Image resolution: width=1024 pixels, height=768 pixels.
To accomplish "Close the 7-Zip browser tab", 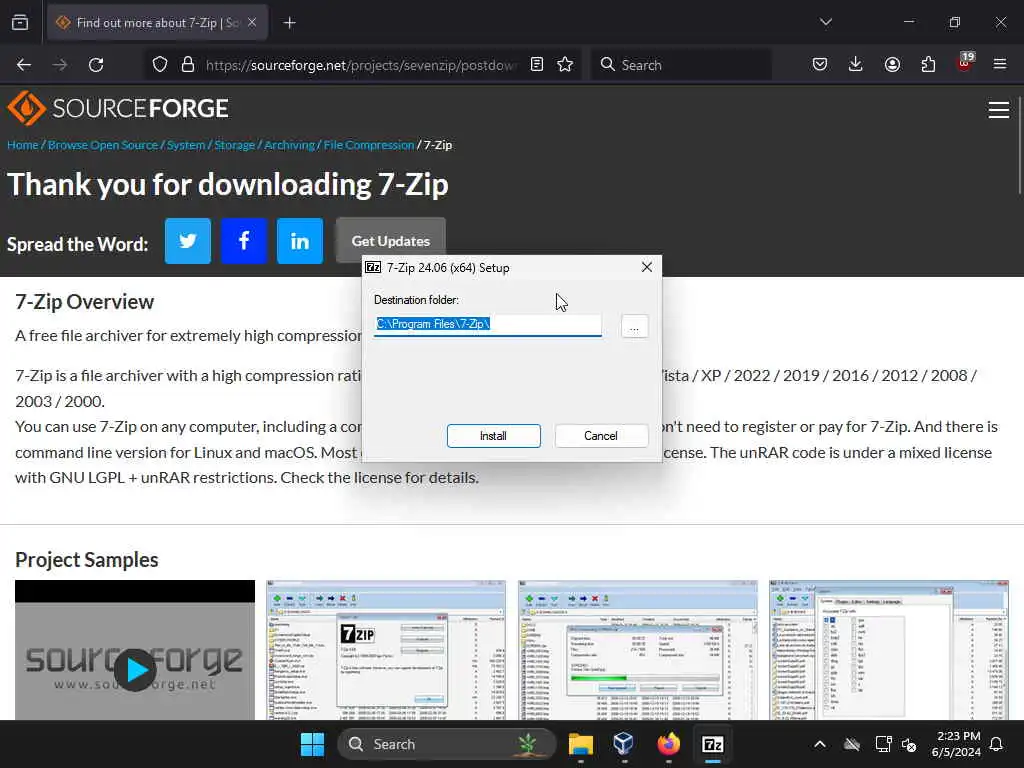I will (252, 23).
